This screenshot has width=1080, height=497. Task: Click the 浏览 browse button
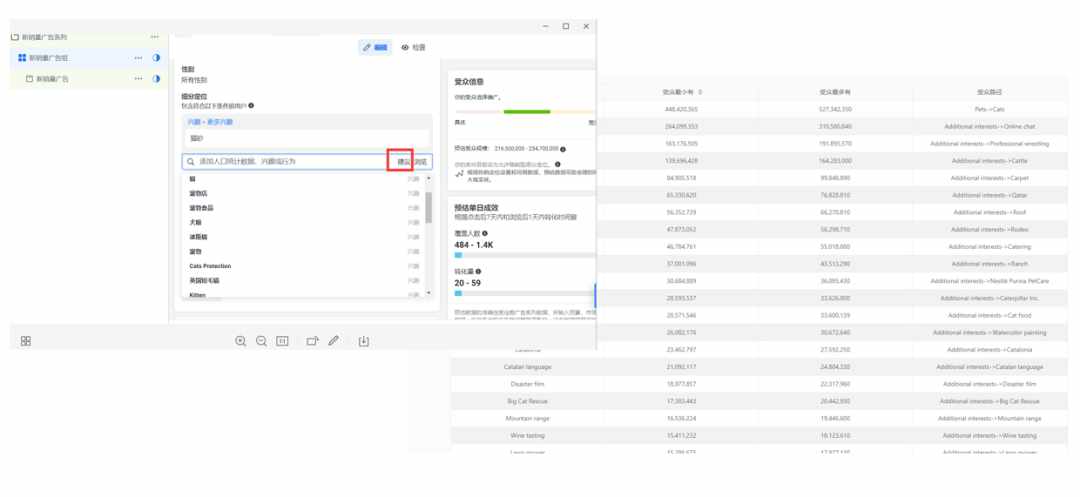(421, 162)
